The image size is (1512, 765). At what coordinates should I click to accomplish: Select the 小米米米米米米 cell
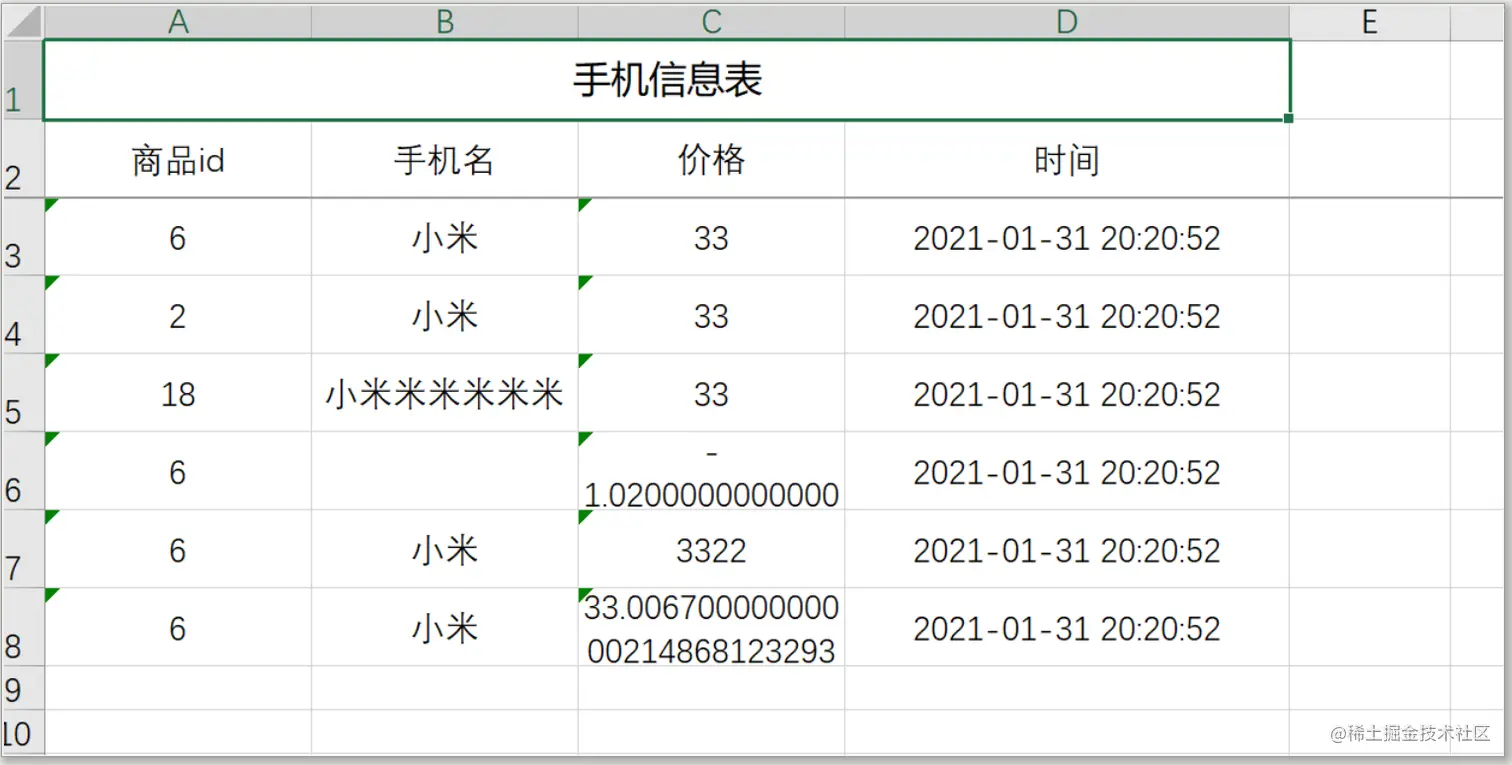(445, 393)
